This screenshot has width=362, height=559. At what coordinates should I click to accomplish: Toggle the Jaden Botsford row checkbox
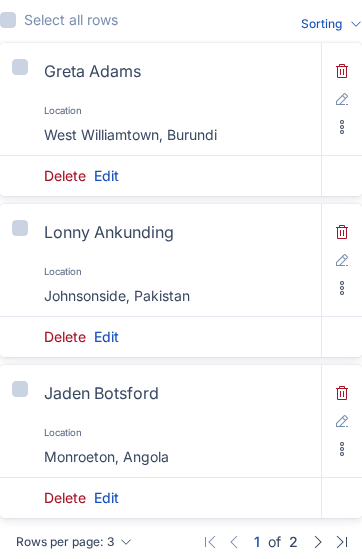point(20,389)
